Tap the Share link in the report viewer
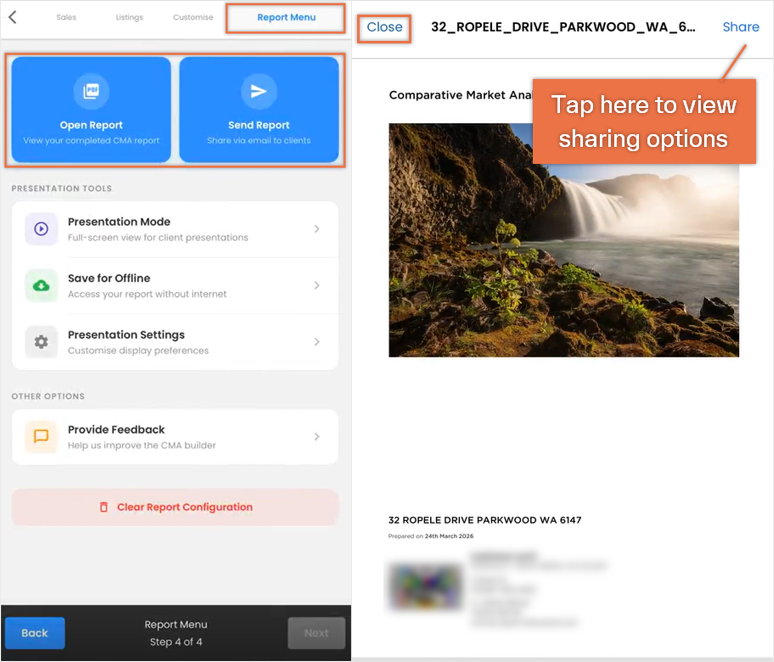This screenshot has height=662, width=774. coord(740,27)
